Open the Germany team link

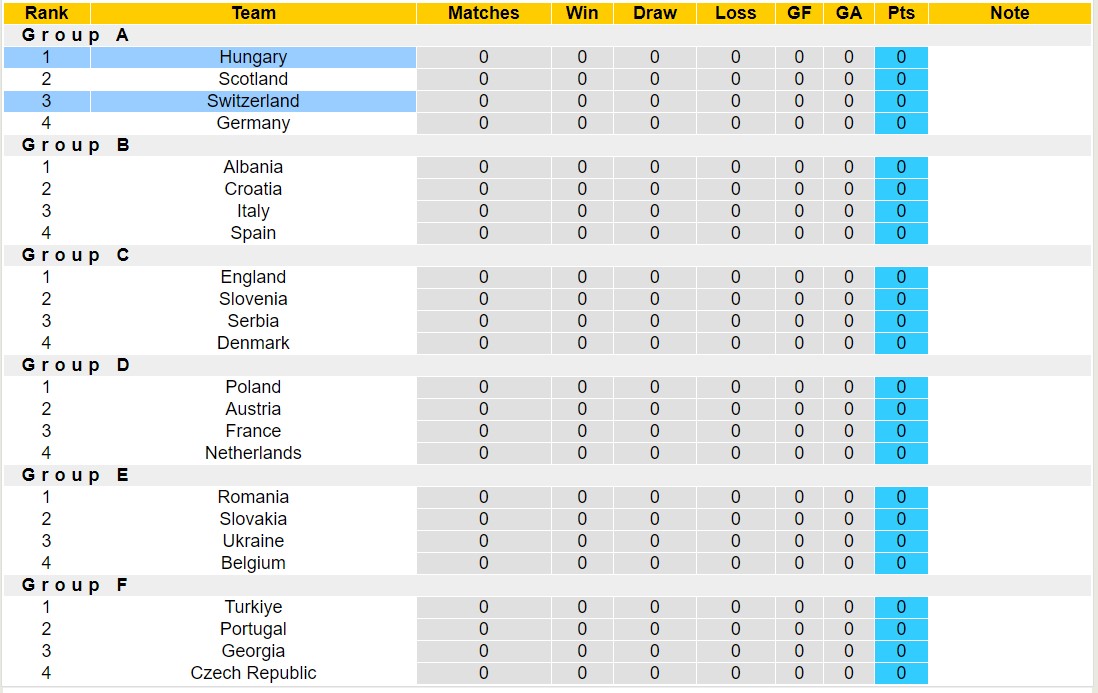(253, 123)
